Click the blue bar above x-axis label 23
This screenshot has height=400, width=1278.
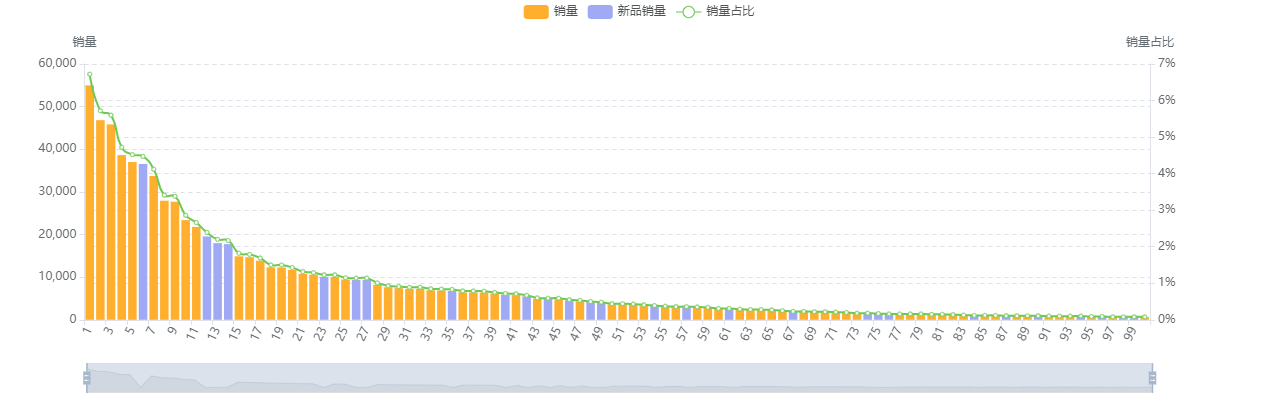324,297
